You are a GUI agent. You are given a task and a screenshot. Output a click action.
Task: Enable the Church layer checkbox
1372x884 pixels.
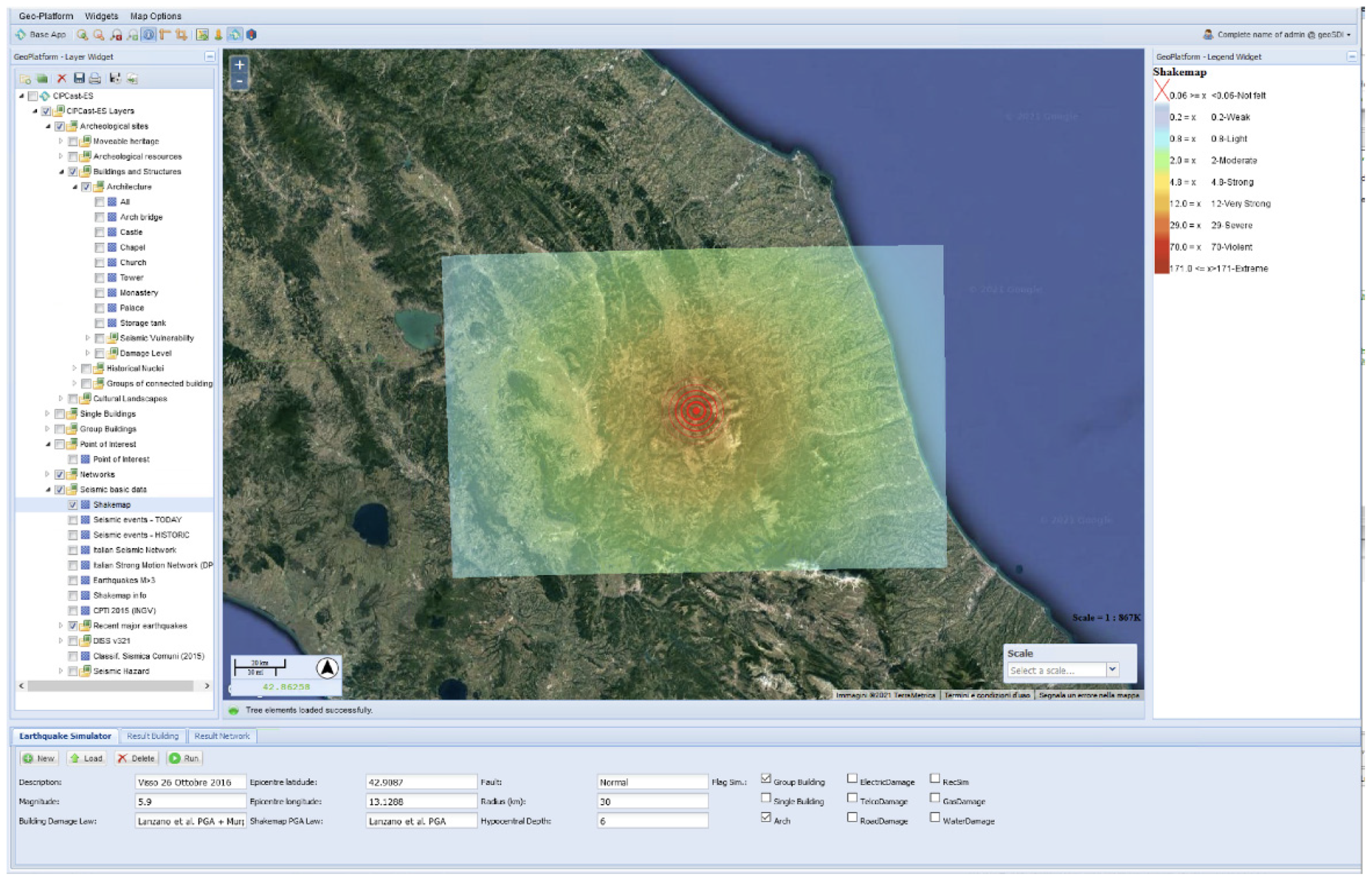(99, 262)
